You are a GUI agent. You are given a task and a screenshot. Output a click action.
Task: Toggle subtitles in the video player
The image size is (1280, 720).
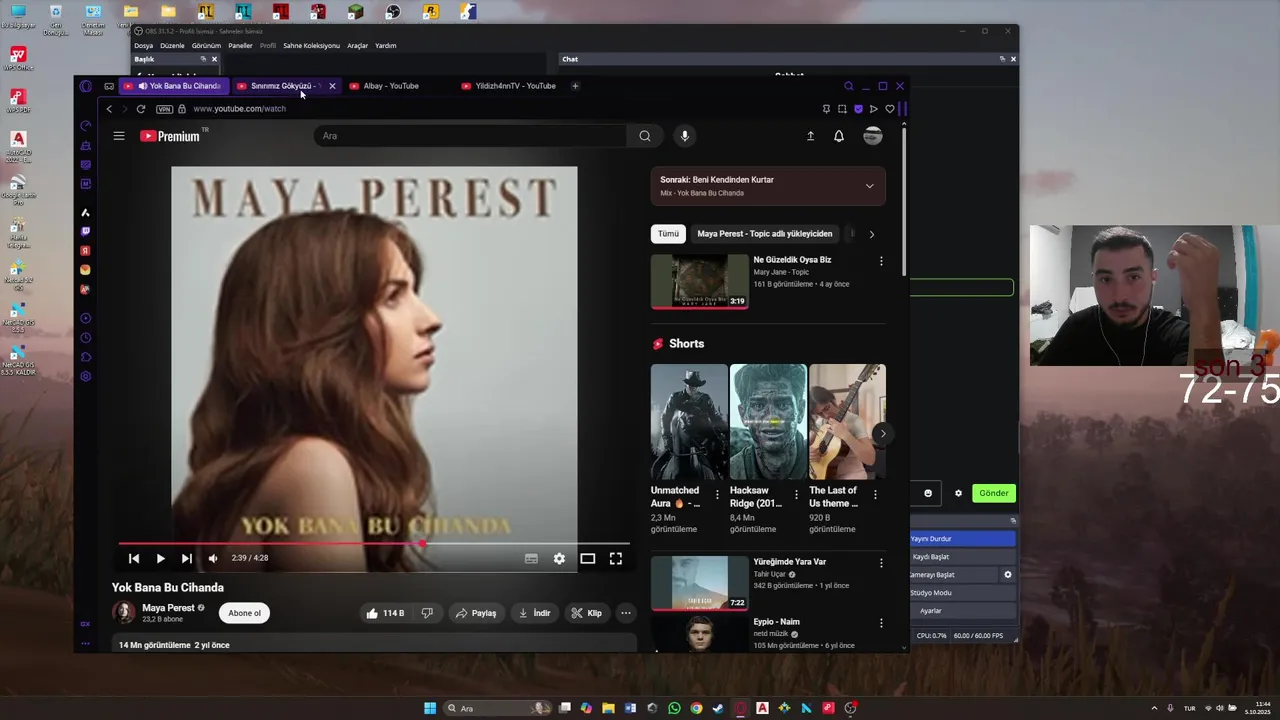pyautogui.click(x=531, y=558)
